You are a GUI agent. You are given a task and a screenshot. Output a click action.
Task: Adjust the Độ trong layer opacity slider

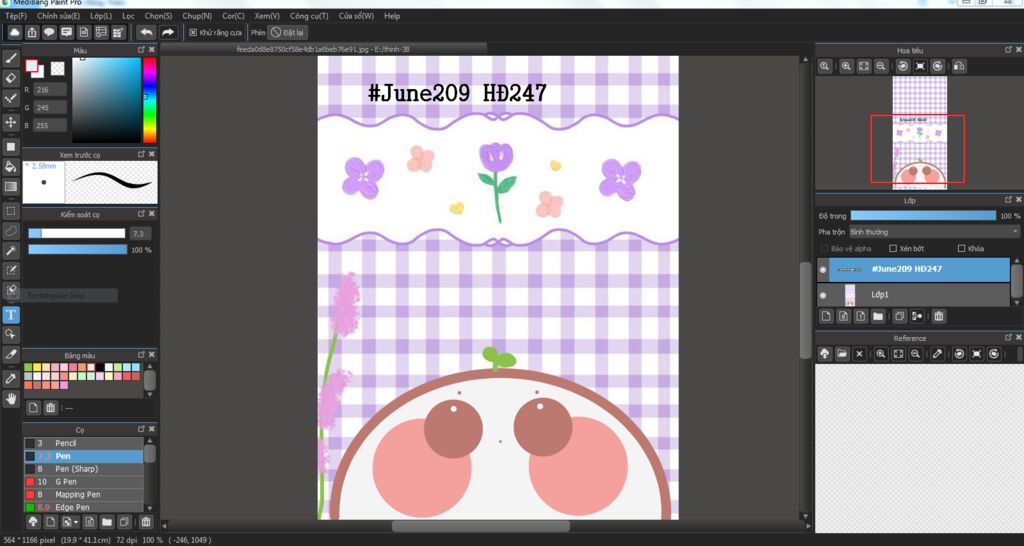pos(923,216)
